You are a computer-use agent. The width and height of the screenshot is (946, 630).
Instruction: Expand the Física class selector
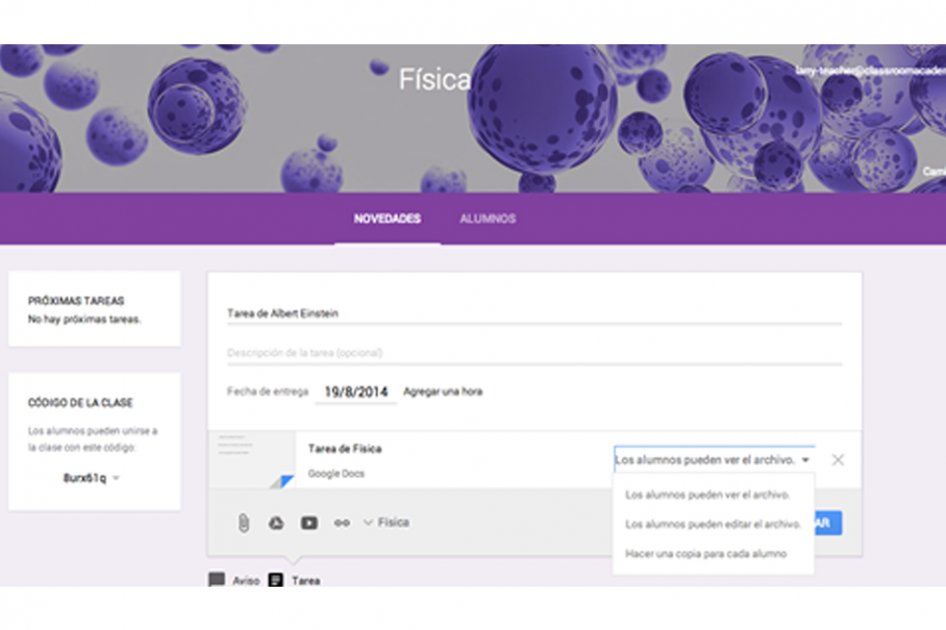[x=387, y=523]
